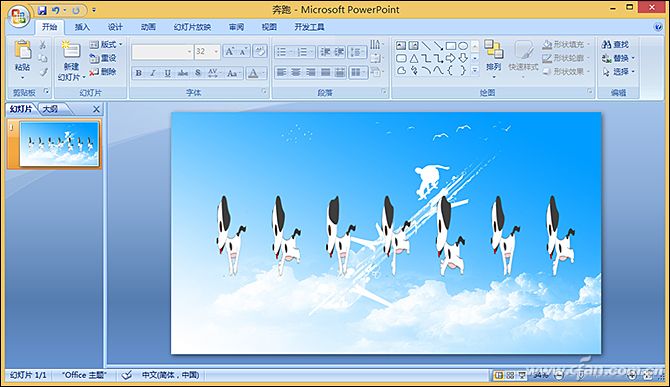This screenshot has width=670, height=387.
Task: Select the straight Line shape
Action: coord(426,46)
